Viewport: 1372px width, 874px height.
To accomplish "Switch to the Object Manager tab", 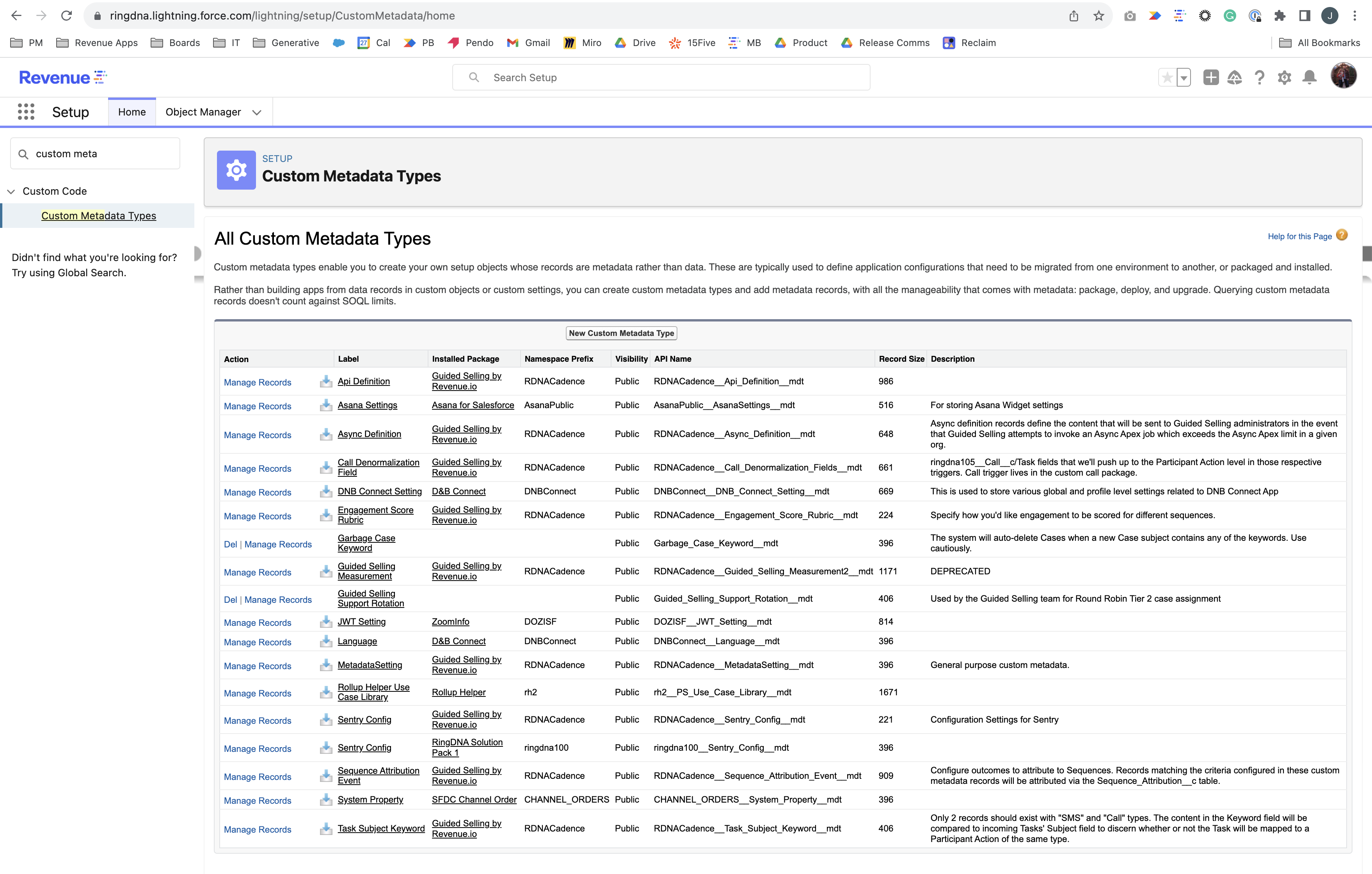I will (203, 112).
